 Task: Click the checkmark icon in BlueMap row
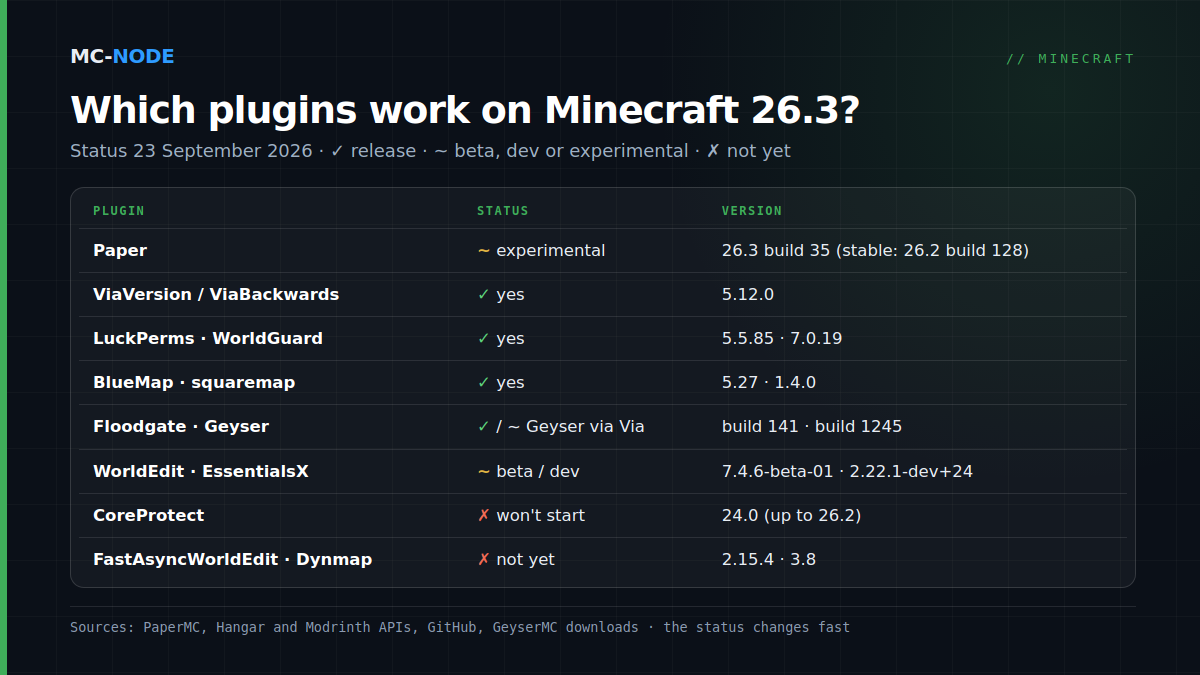coord(484,383)
